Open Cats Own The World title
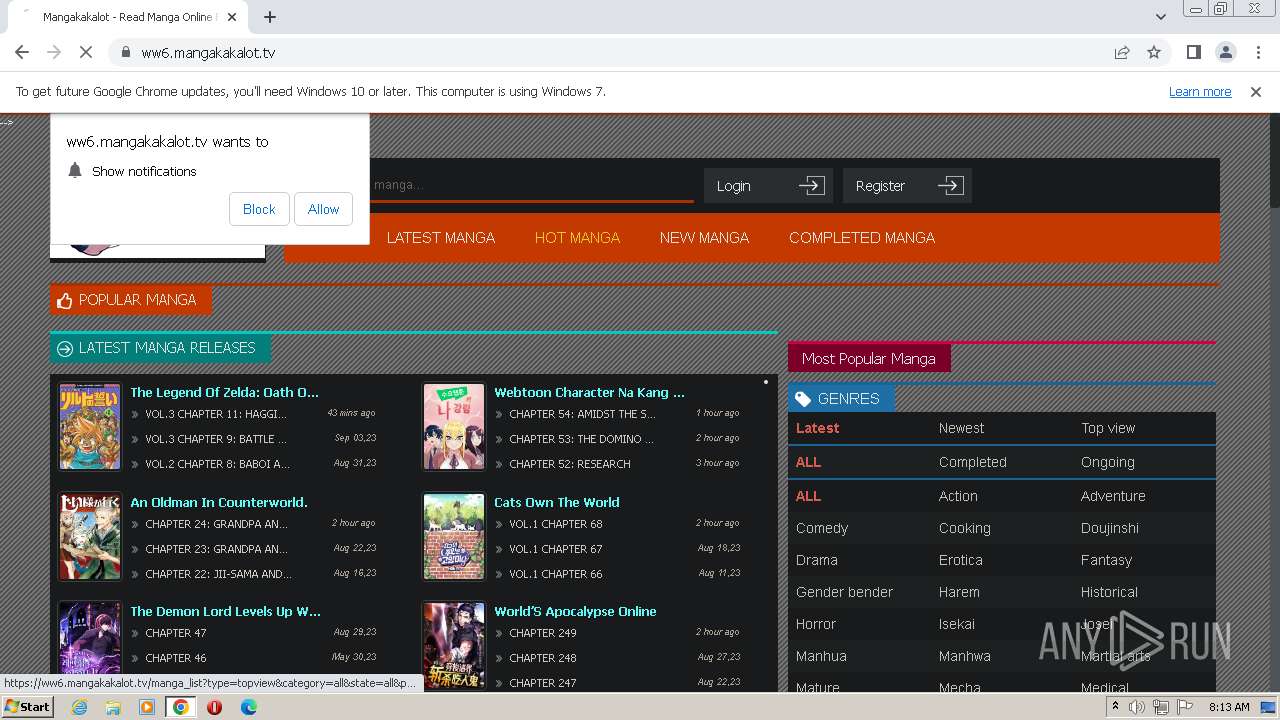Viewport: 1280px width, 720px height. point(557,502)
